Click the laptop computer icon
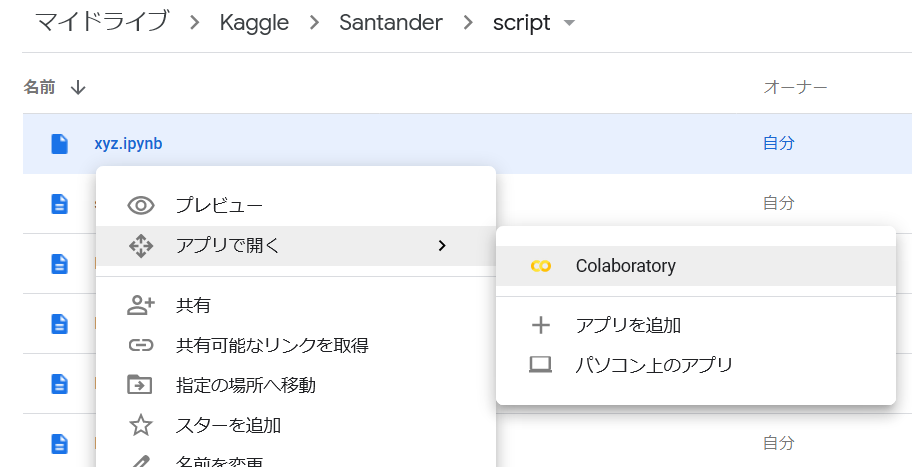Viewport: 912px width, 467px height. 541,365
